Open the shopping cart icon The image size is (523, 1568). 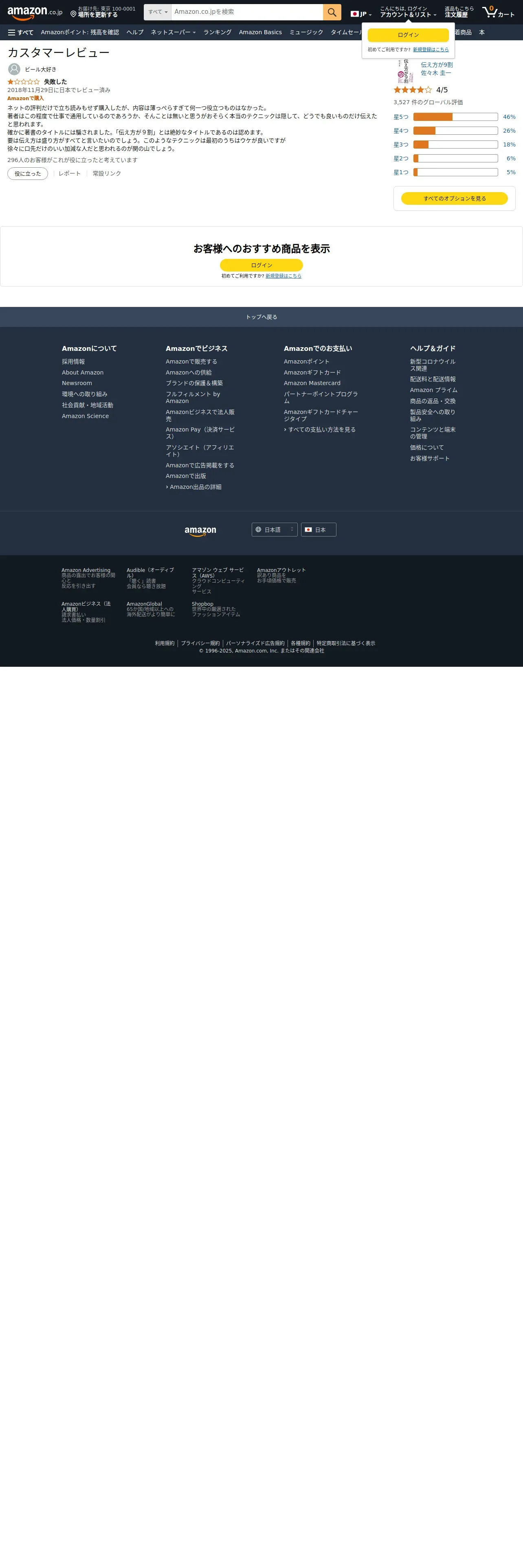[498, 12]
